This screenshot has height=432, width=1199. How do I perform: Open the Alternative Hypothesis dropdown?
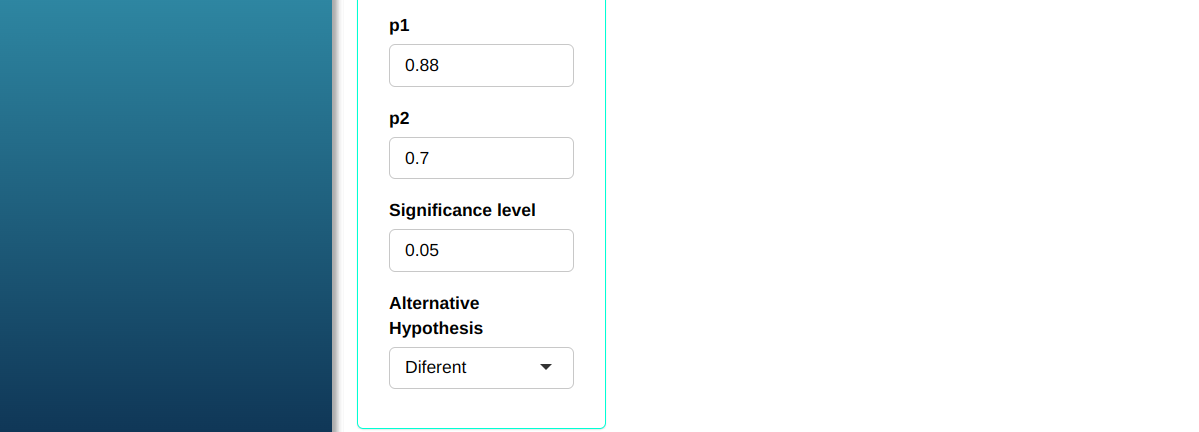coord(481,368)
